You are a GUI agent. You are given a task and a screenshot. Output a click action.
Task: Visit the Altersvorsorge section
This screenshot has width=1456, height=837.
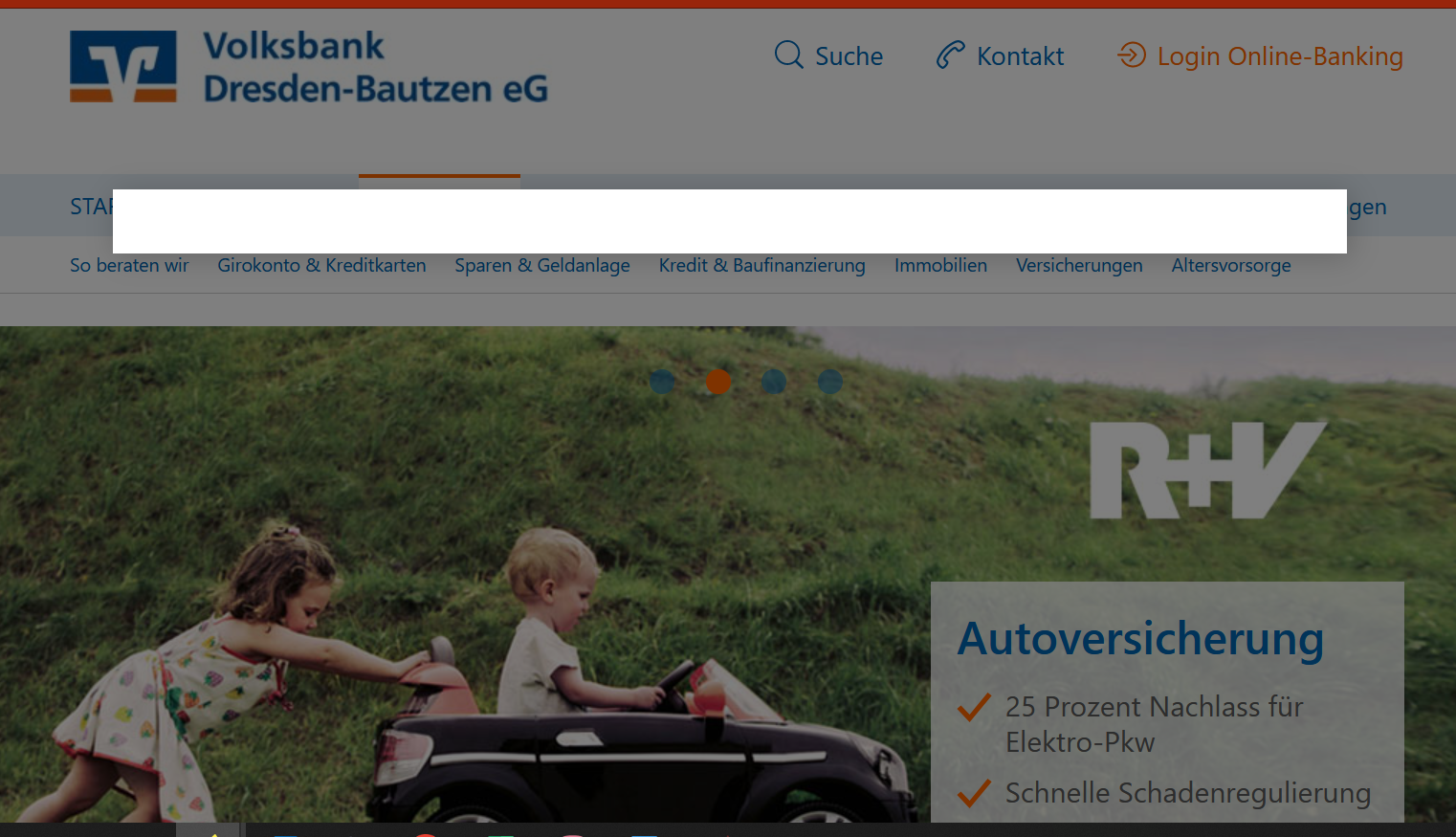(x=1231, y=265)
